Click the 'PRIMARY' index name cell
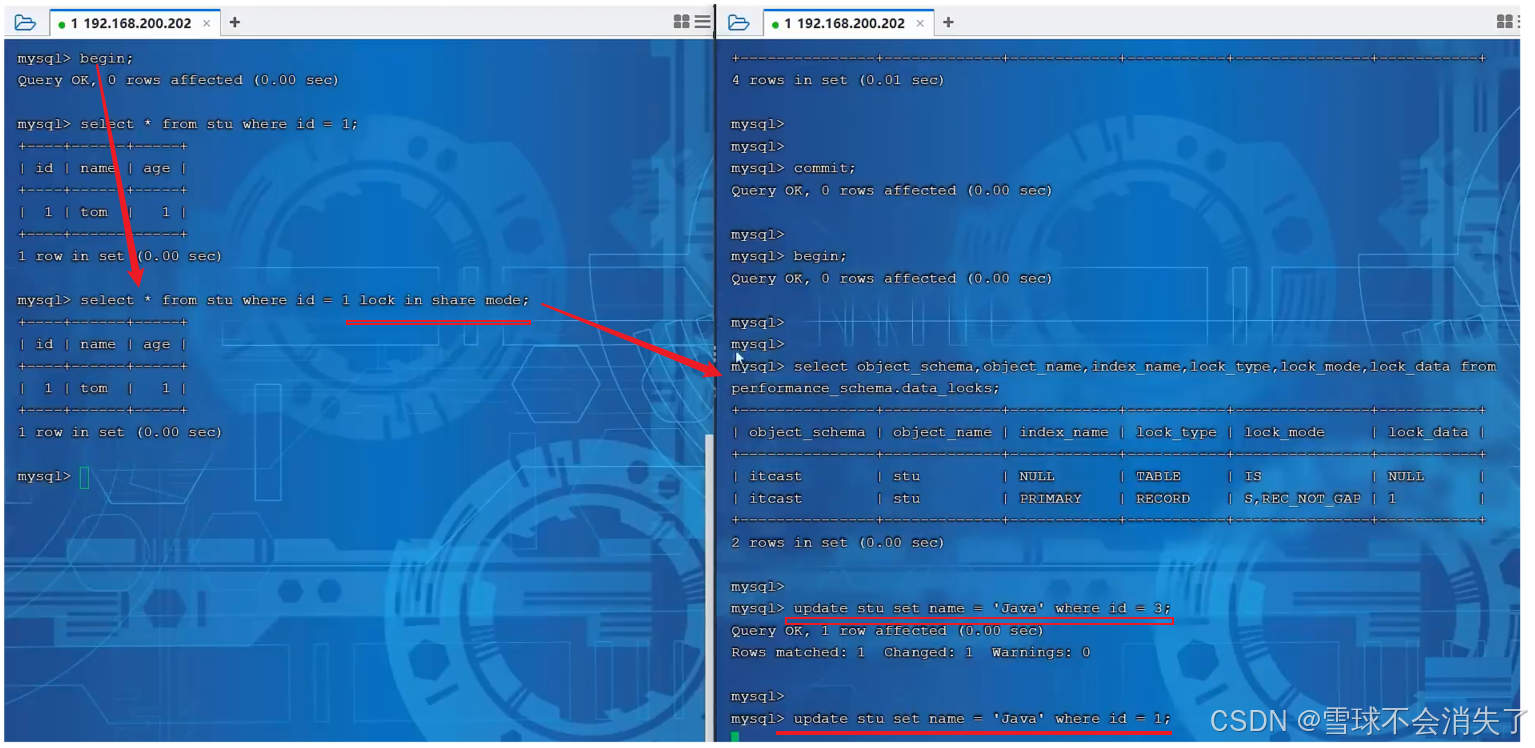 pos(1050,498)
